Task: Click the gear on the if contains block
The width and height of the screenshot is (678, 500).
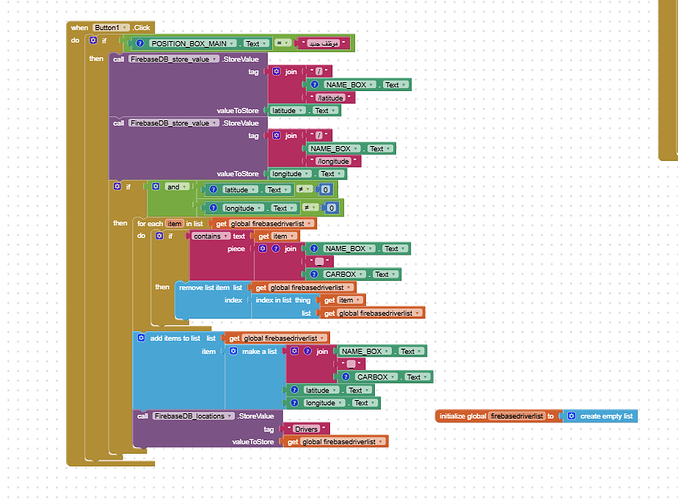Action: (158, 236)
